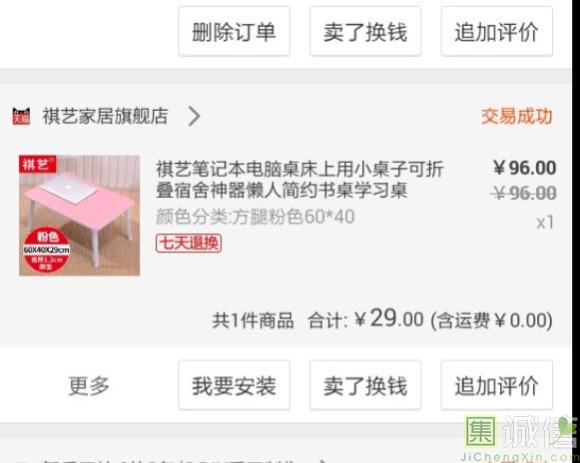The image size is (580, 463).
Task: Click the 删除订单 delete order button
Action: click(x=234, y=31)
